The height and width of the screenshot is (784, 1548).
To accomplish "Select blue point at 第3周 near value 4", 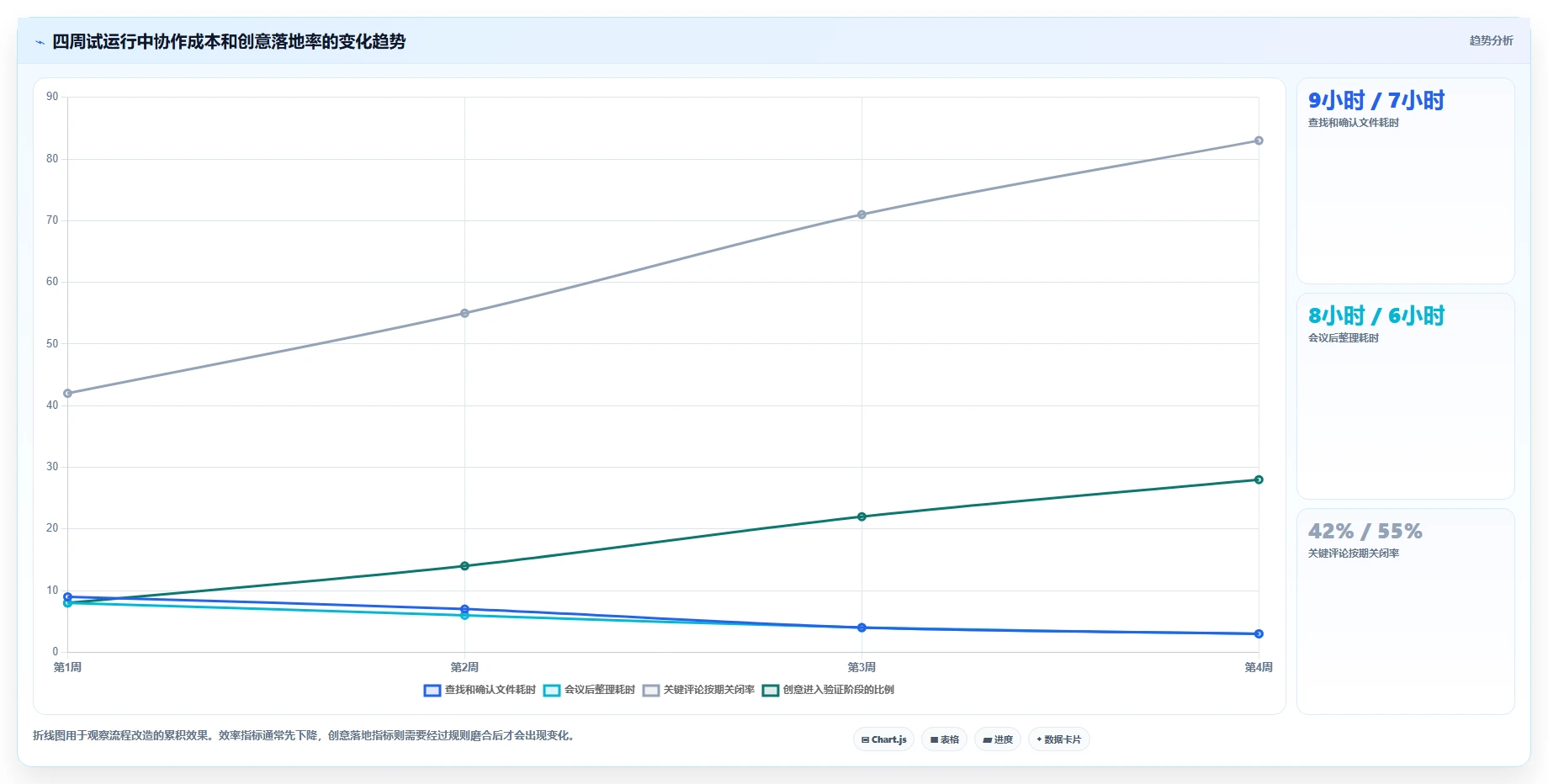I will coord(861,628).
